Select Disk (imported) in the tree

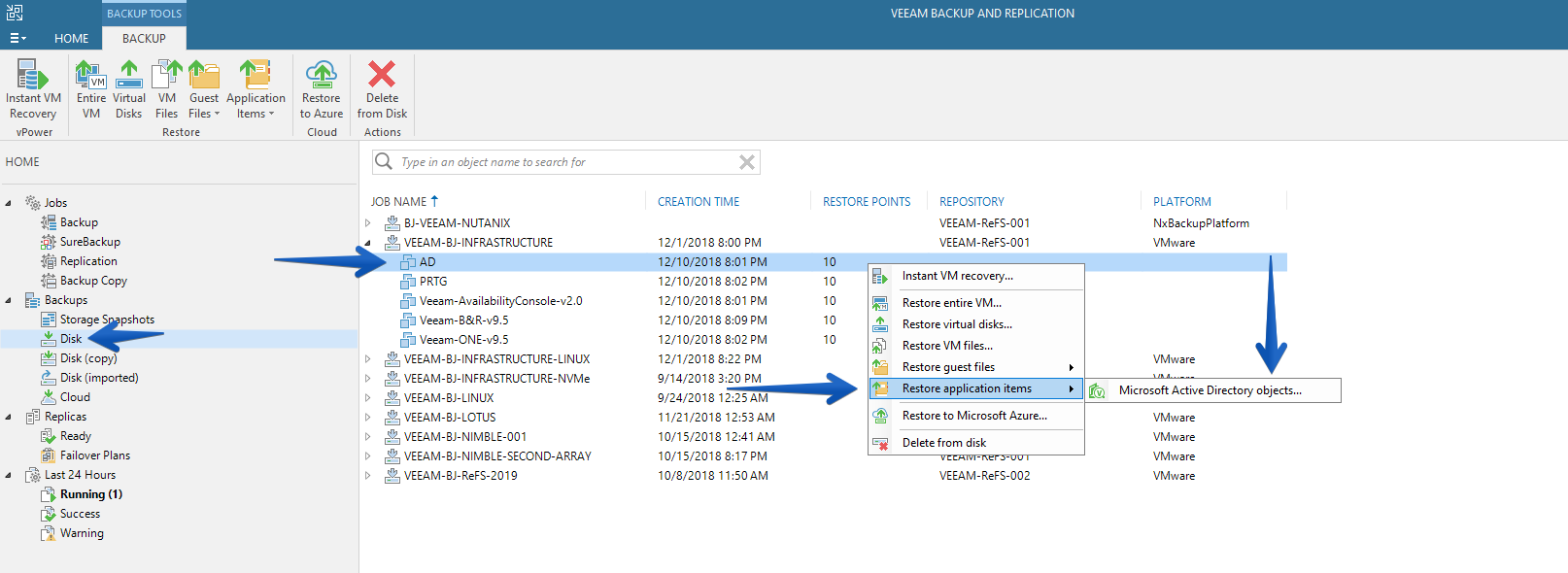(99, 378)
